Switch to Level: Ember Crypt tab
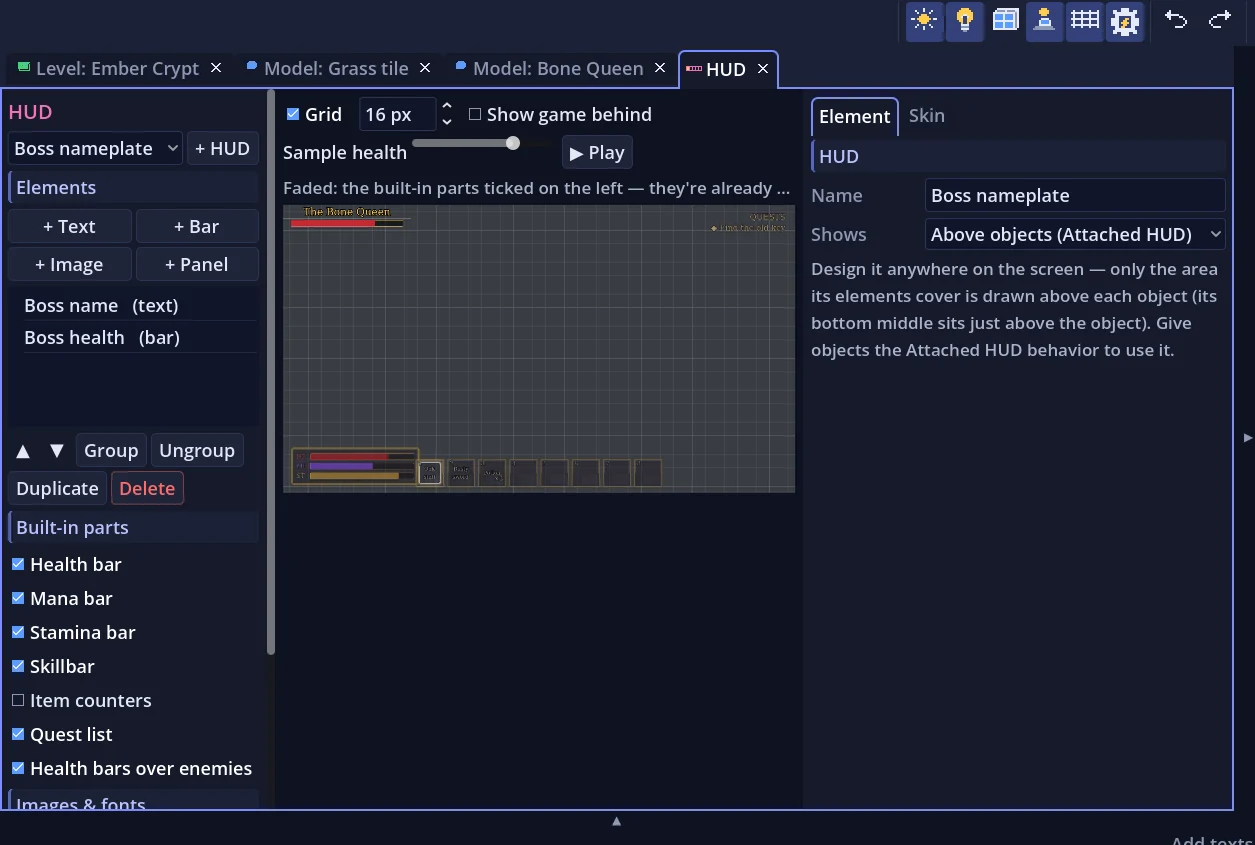 [118, 68]
